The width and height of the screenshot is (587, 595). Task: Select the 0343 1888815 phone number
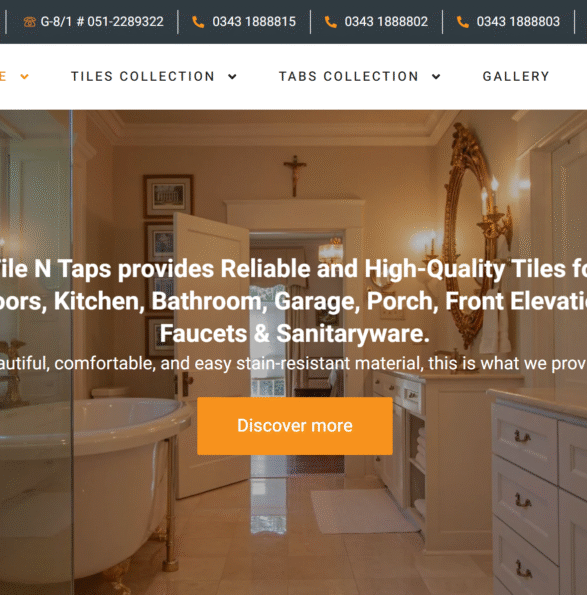pyautogui.click(x=254, y=22)
